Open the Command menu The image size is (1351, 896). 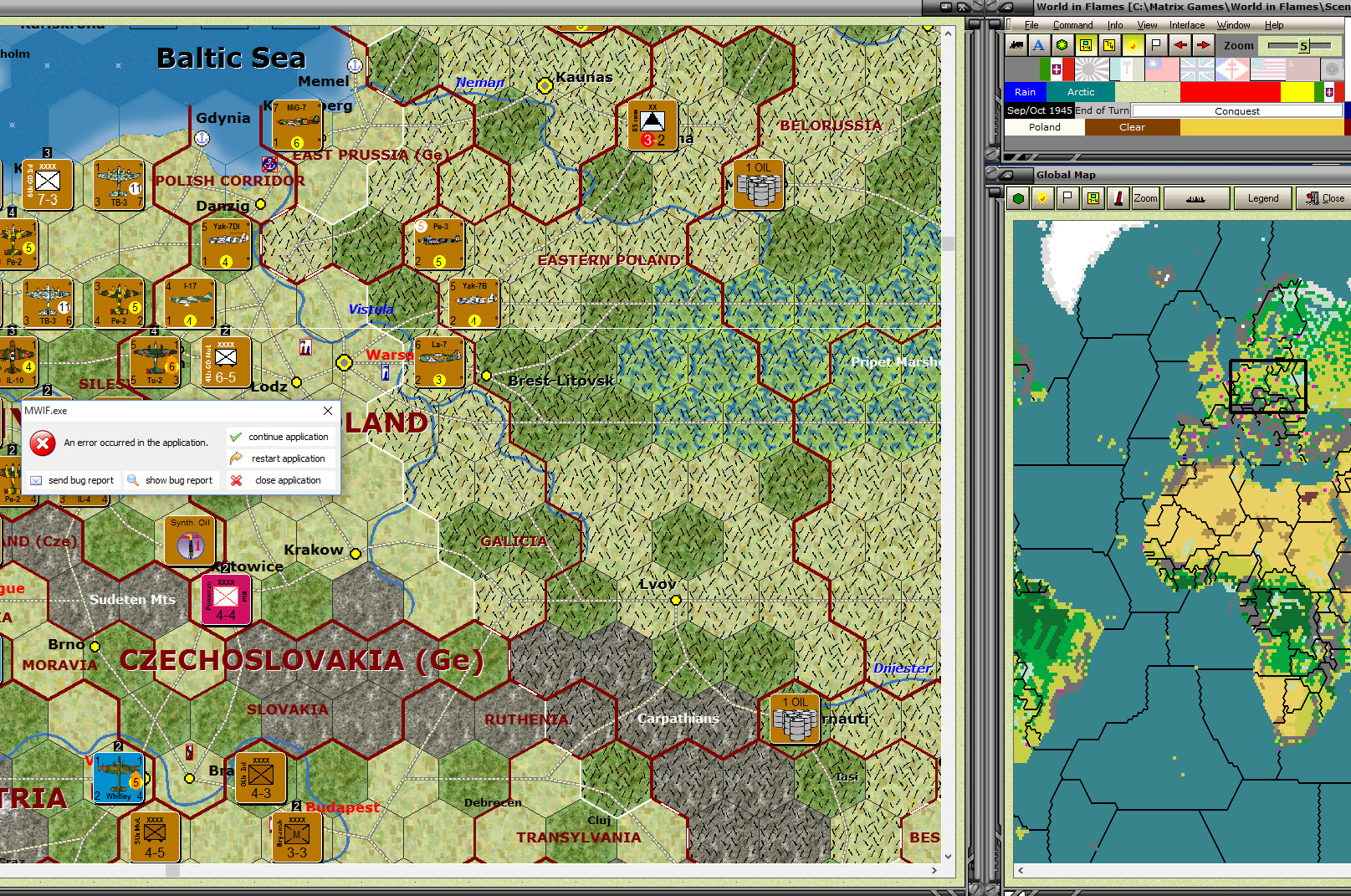(1073, 25)
